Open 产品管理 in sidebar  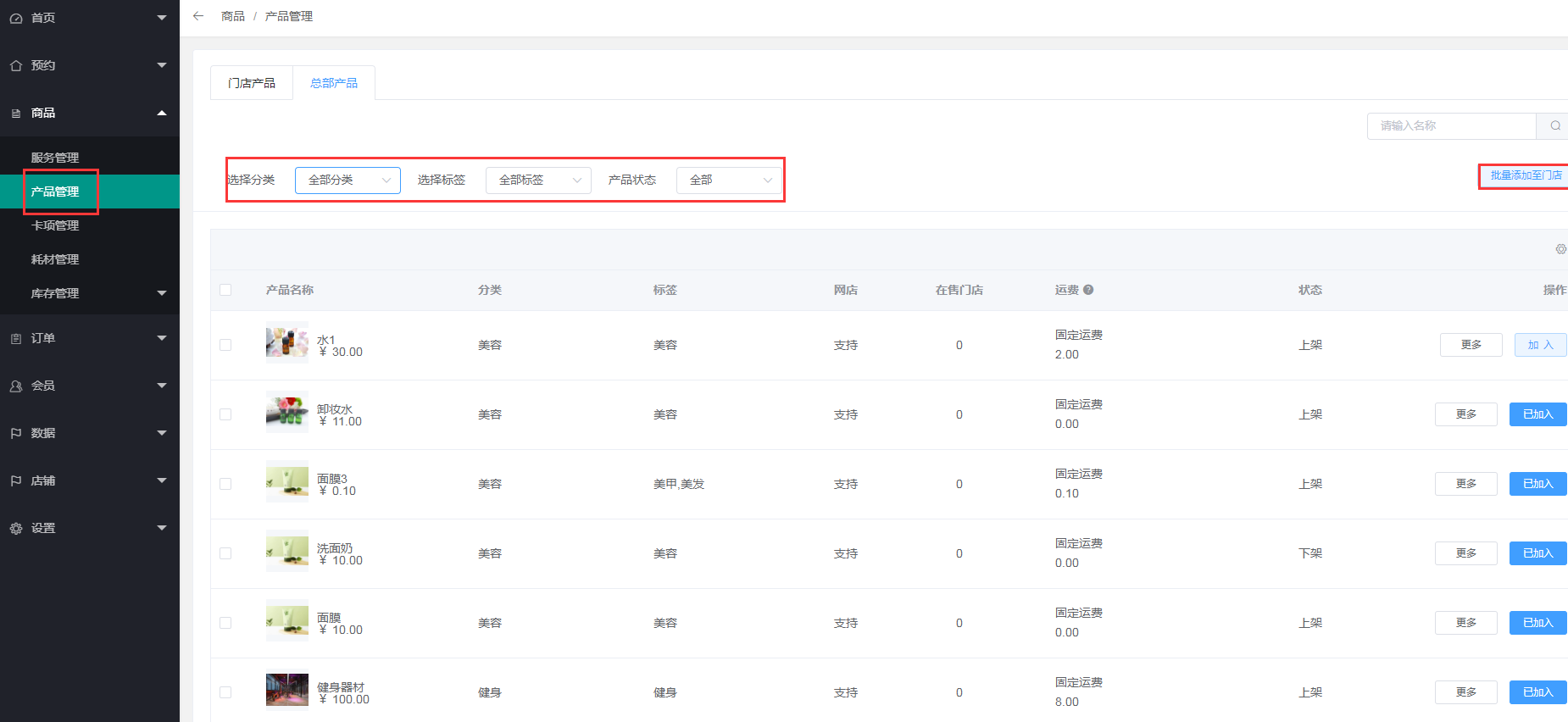(90, 192)
